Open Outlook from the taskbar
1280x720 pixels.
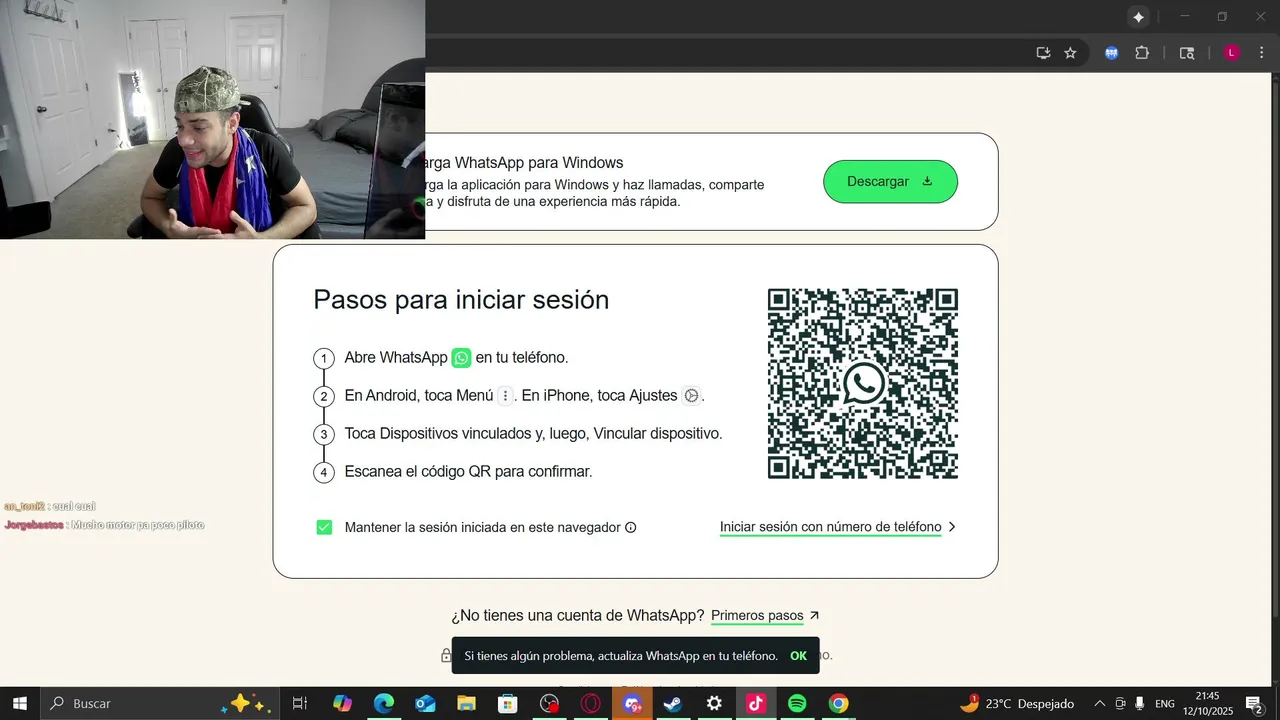tap(425, 704)
